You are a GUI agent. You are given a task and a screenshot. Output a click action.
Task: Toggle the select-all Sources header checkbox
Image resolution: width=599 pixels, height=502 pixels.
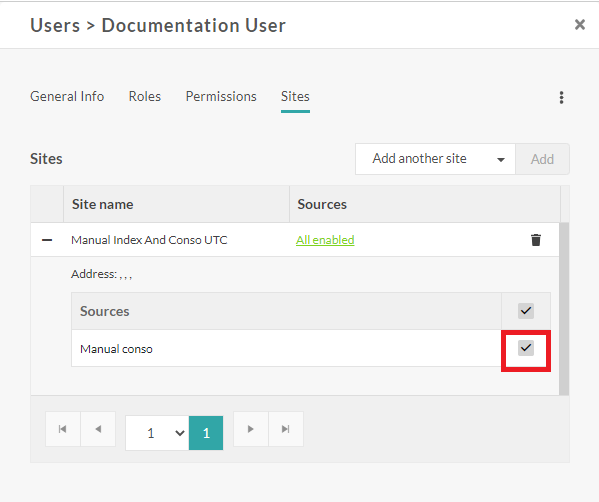click(526, 311)
